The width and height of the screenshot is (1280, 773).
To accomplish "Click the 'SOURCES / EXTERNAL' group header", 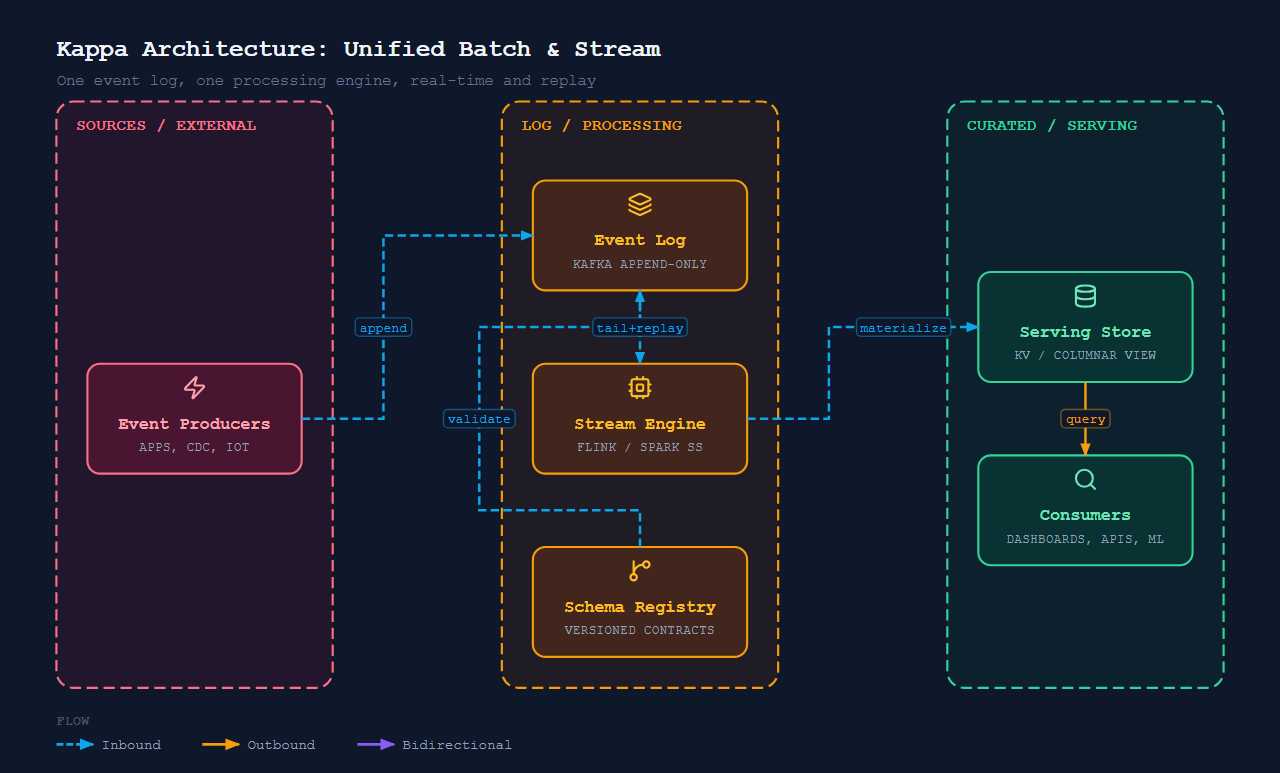I will 166,126.
